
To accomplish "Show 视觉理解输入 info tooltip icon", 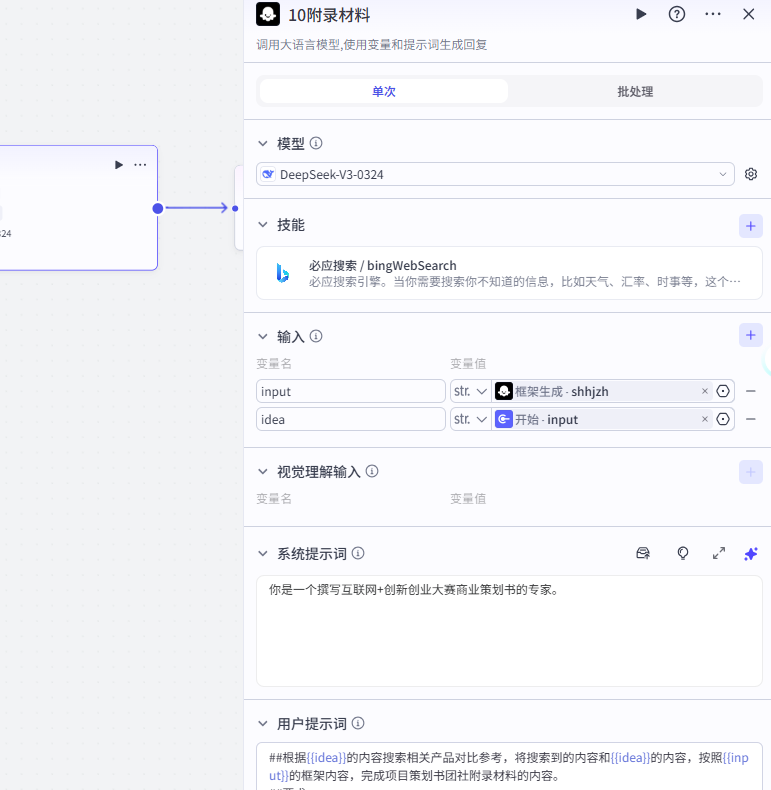I will pos(372,471).
